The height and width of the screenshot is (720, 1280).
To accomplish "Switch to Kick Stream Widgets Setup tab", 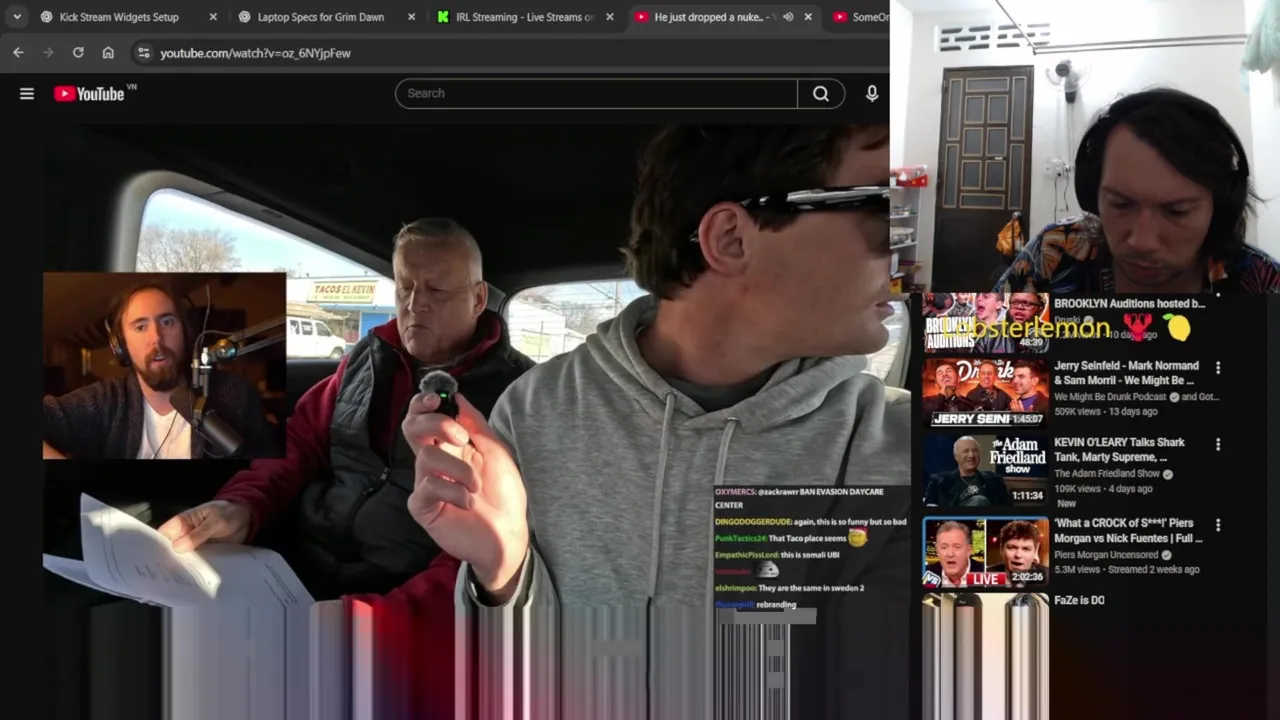I will (118, 17).
